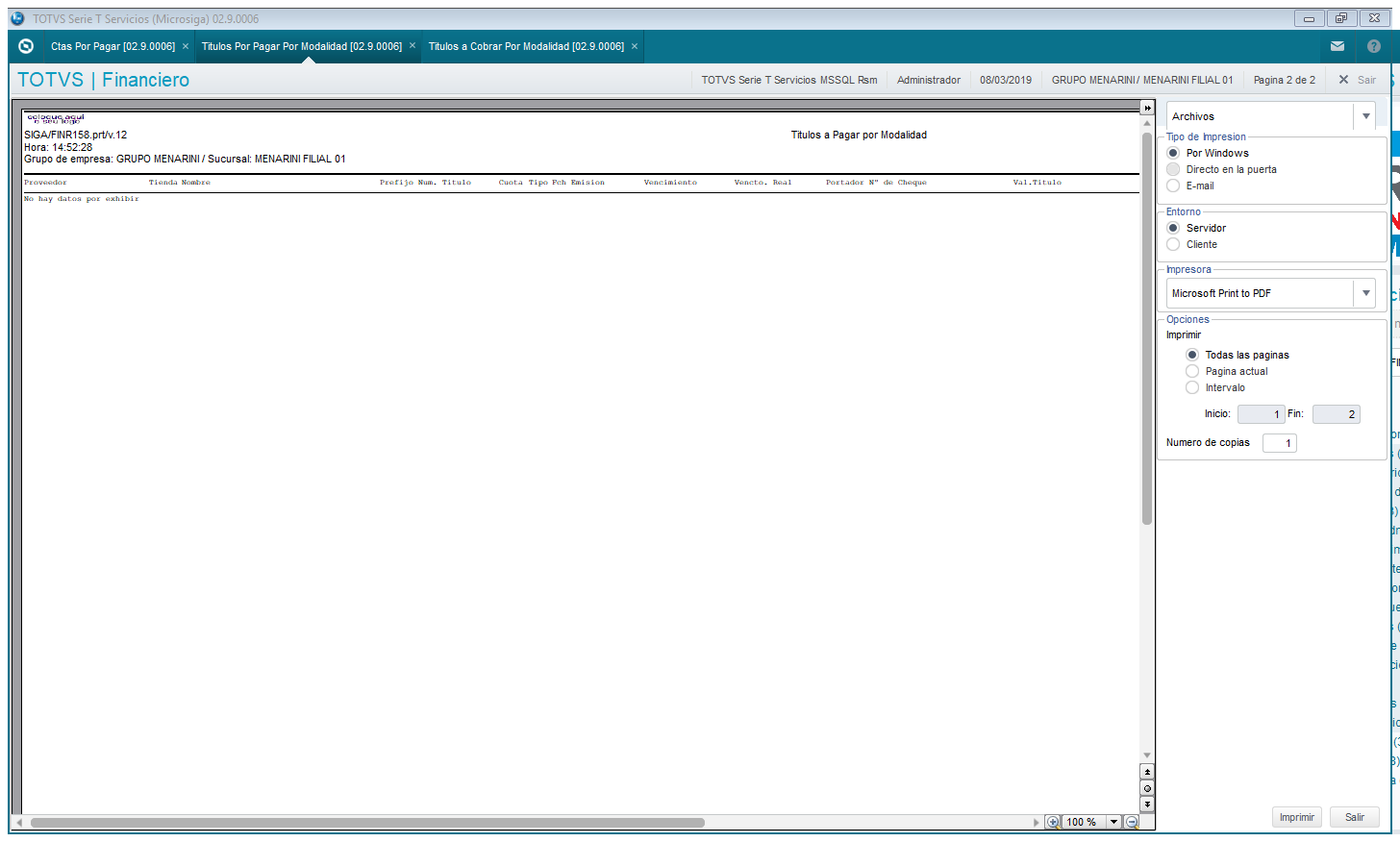Click report title Titulos a Pagar por Modalidad

(859, 135)
